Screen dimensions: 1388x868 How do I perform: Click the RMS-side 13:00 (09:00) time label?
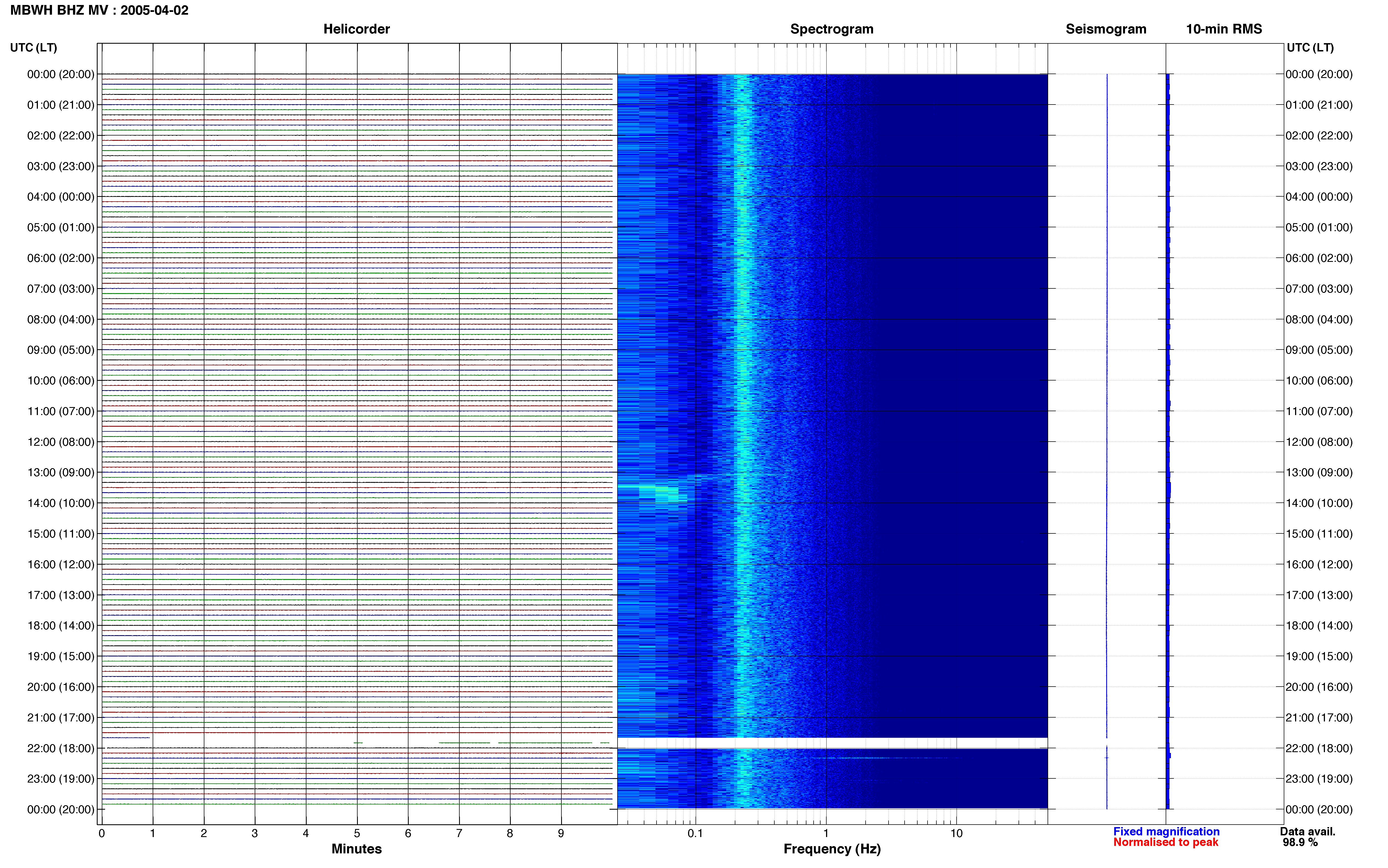pos(1319,473)
